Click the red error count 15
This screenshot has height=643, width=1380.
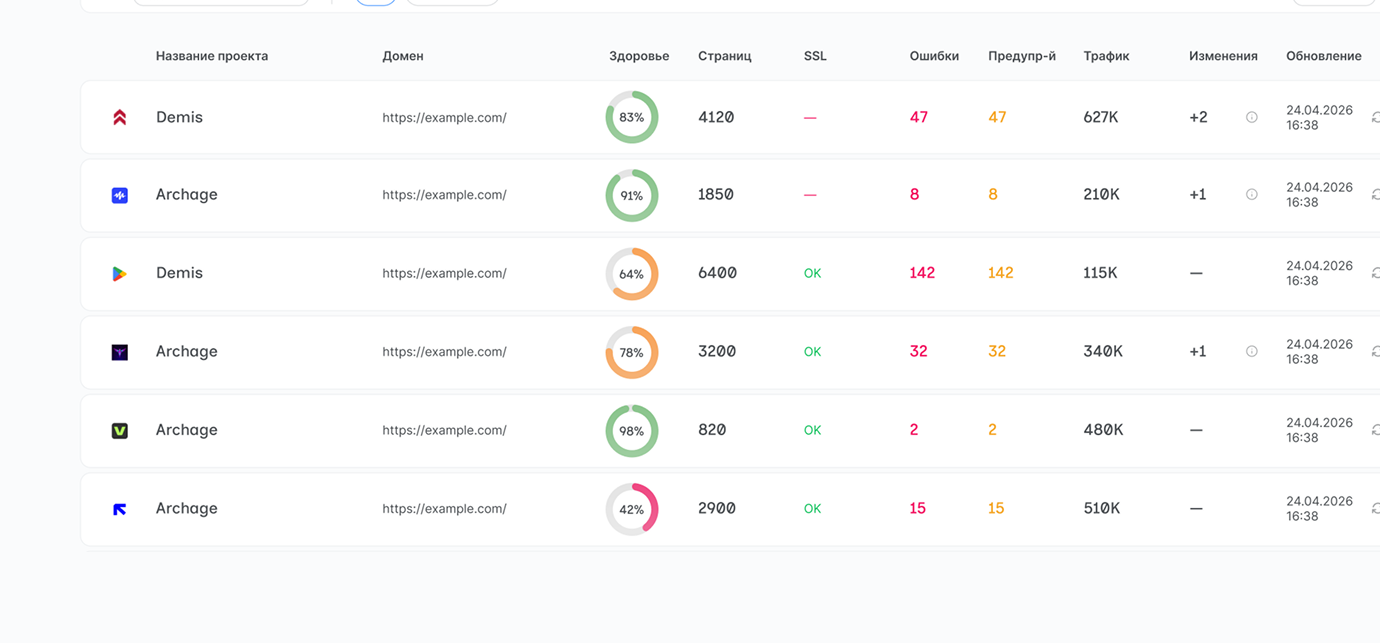tap(918, 509)
